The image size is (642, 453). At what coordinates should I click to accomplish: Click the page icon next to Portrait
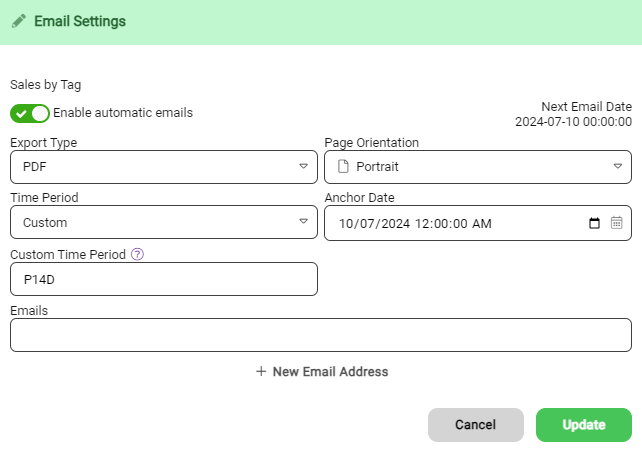(343, 167)
